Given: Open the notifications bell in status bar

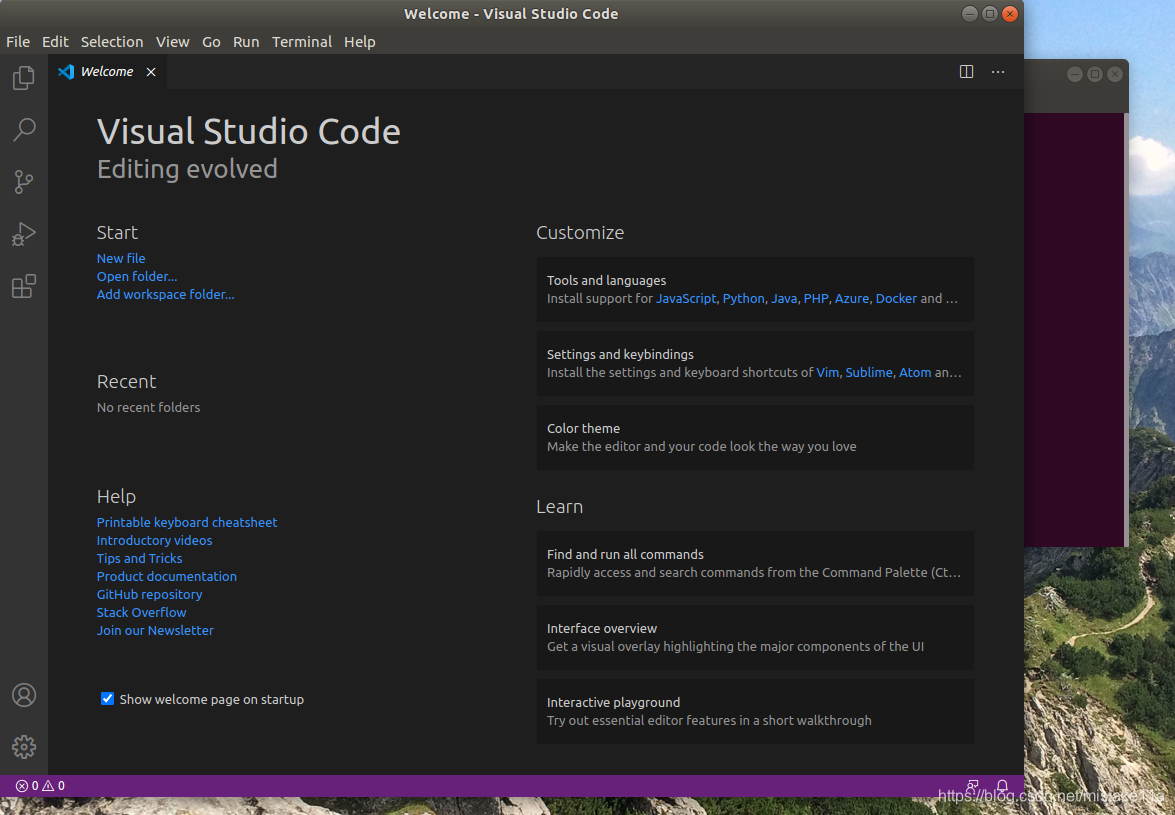Looking at the screenshot, I should [1002, 786].
